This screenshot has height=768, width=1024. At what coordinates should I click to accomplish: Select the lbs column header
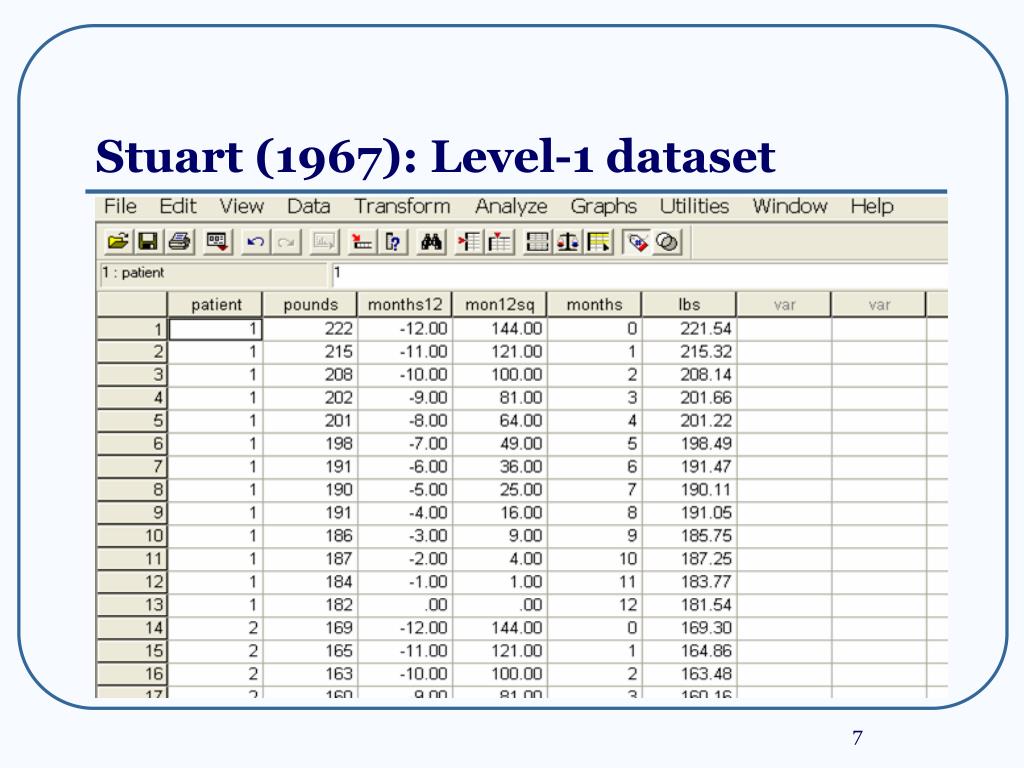(x=689, y=305)
